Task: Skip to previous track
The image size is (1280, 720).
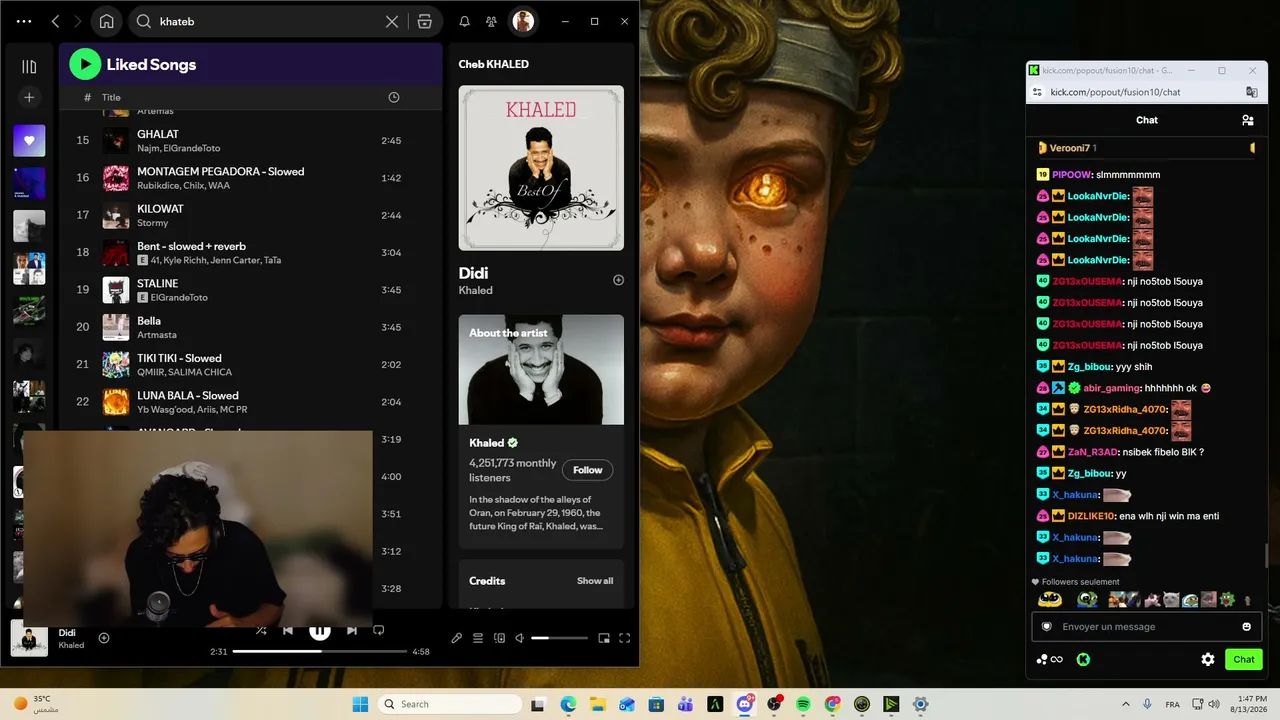Action: coord(288,631)
